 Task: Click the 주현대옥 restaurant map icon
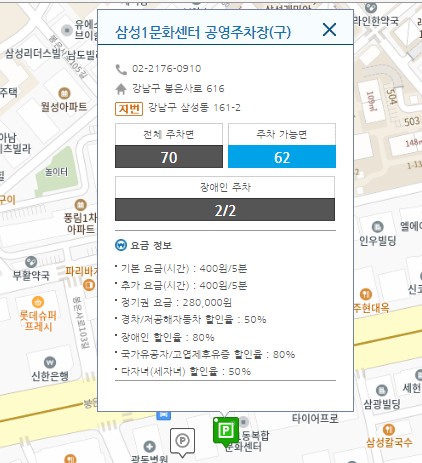366,294
